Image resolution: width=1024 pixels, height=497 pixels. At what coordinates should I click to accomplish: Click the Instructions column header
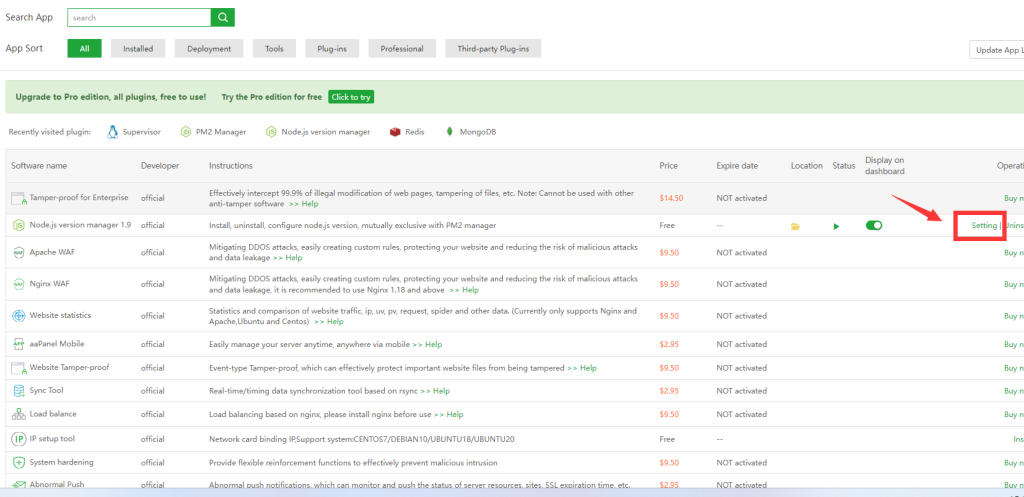231,166
